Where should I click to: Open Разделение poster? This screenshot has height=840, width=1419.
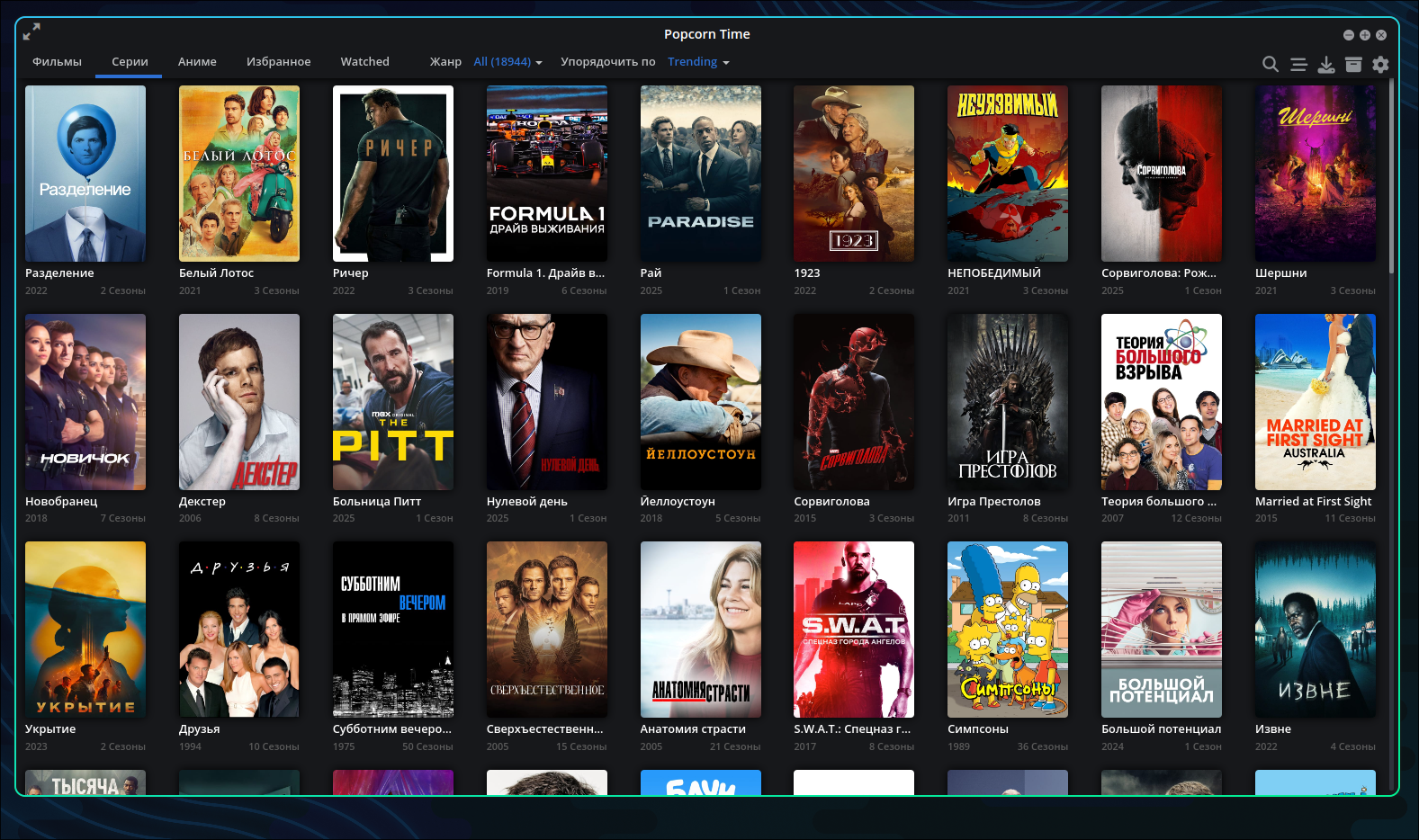pos(85,174)
